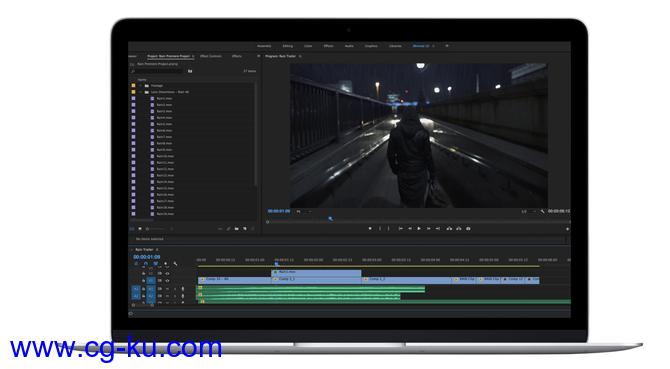Click the Project panel search field

[x=156, y=71]
